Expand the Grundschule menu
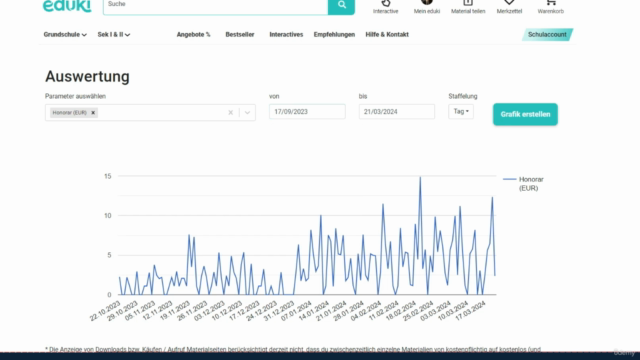Viewport: 640px width, 360px height. coord(65,35)
